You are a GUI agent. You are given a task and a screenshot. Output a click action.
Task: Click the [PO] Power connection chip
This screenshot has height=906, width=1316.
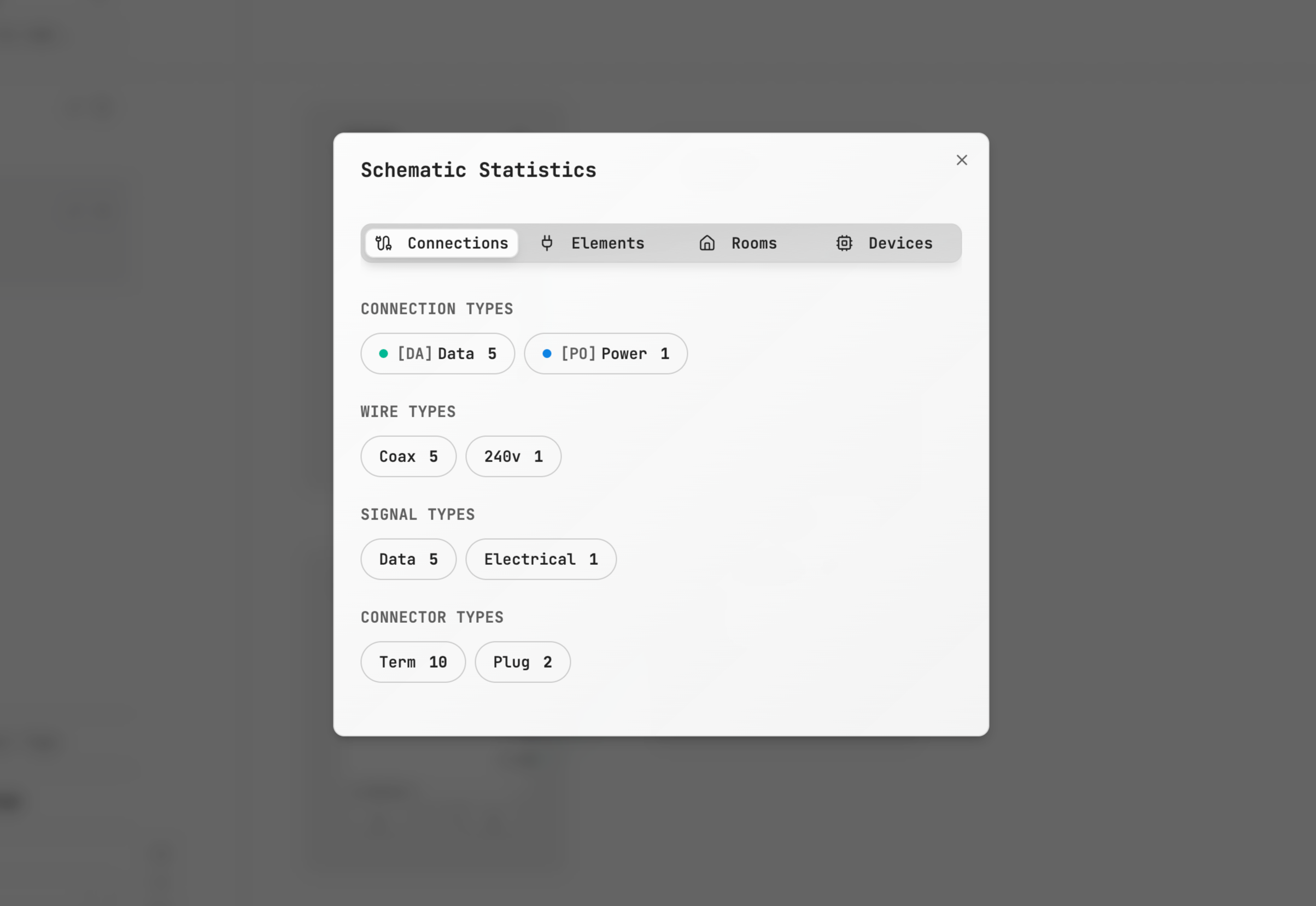coord(605,354)
